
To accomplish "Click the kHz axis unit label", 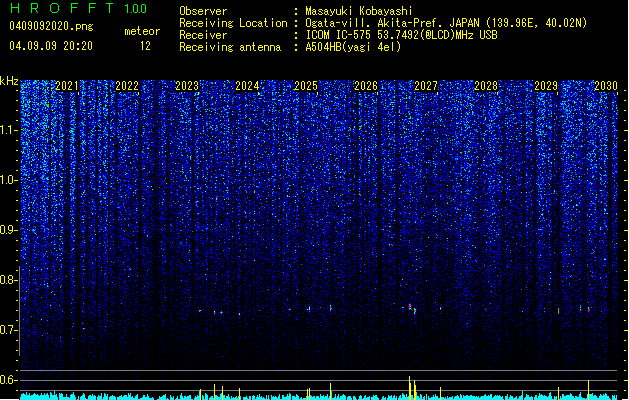I will pos(9,81).
